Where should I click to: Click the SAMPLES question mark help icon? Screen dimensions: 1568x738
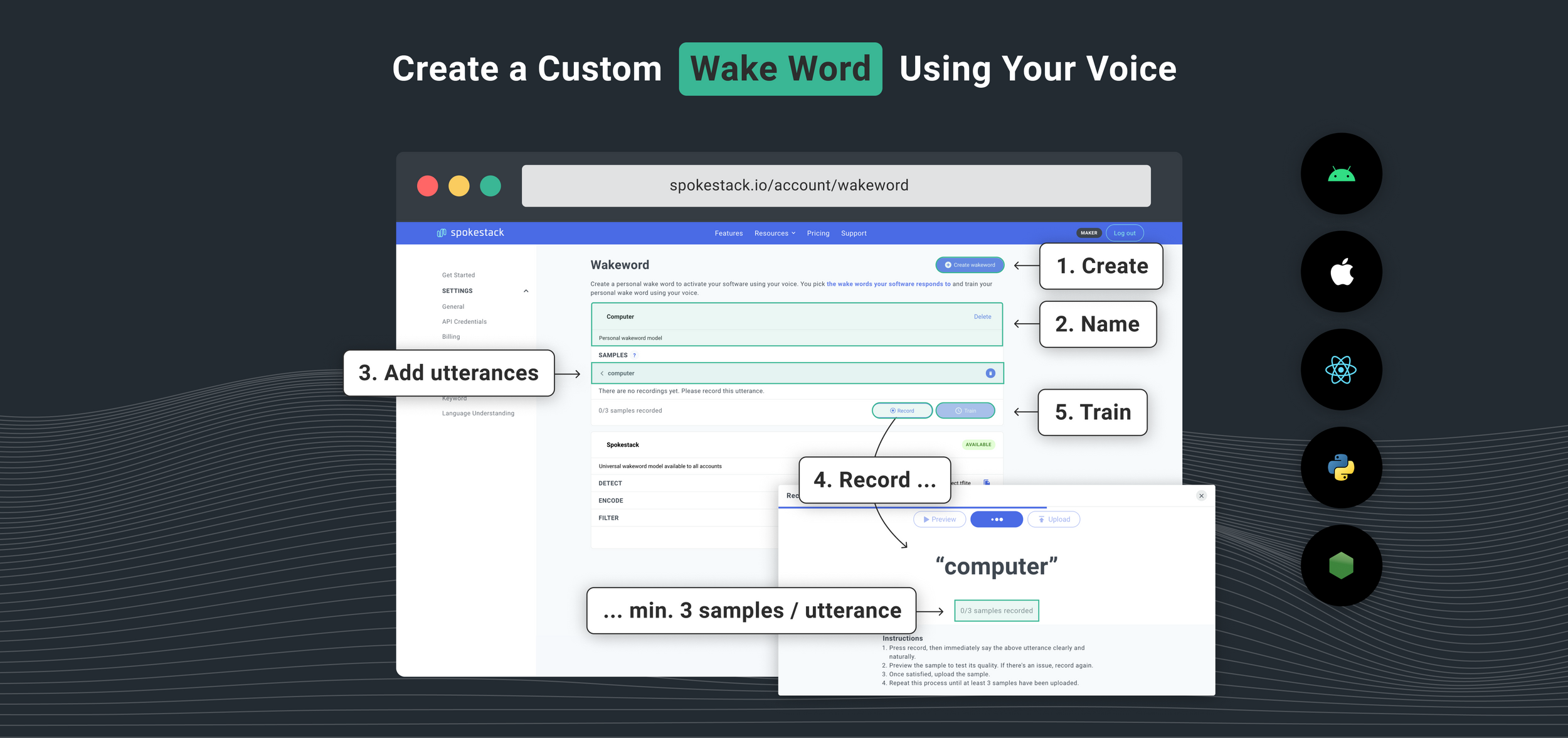tap(634, 355)
